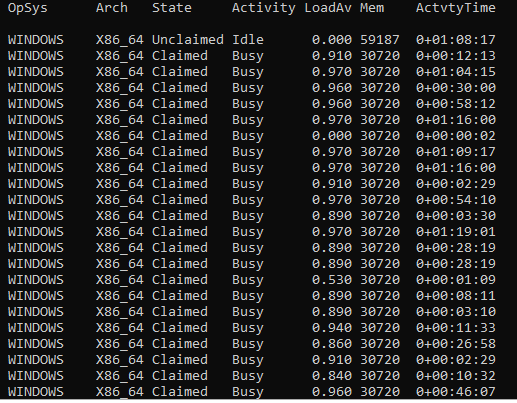Click the State column header
517x403 pixels.
[172, 8]
